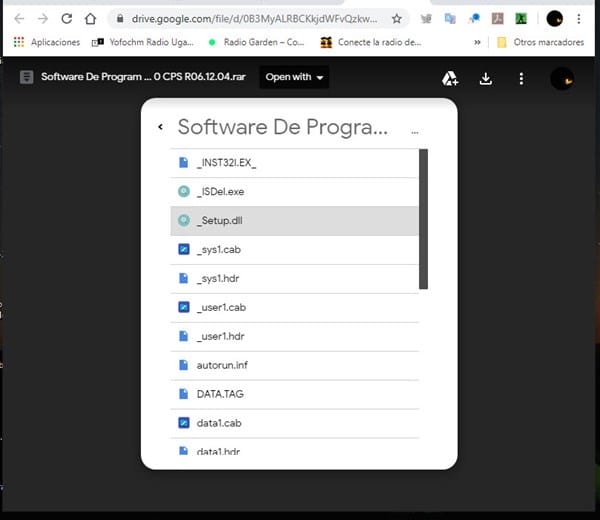This screenshot has height=520, width=600.
Task: Open the Google account avatar in the viewer
Action: pos(562,79)
